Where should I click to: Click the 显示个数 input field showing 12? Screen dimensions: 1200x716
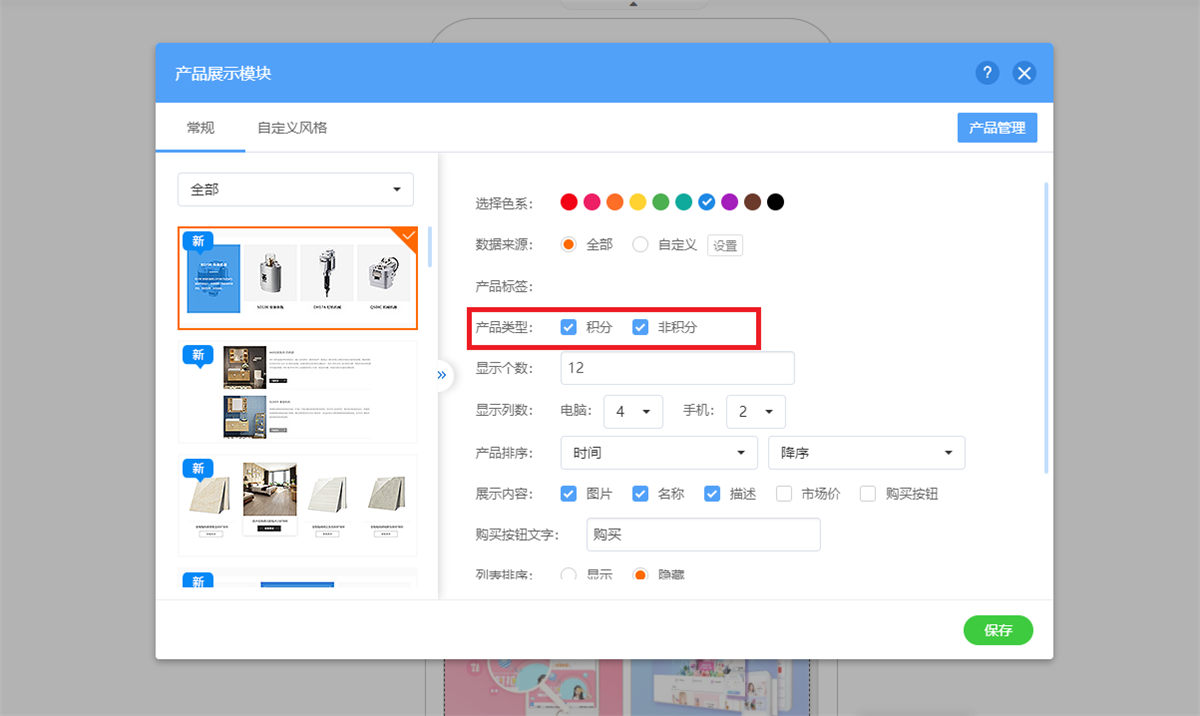tap(678, 368)
